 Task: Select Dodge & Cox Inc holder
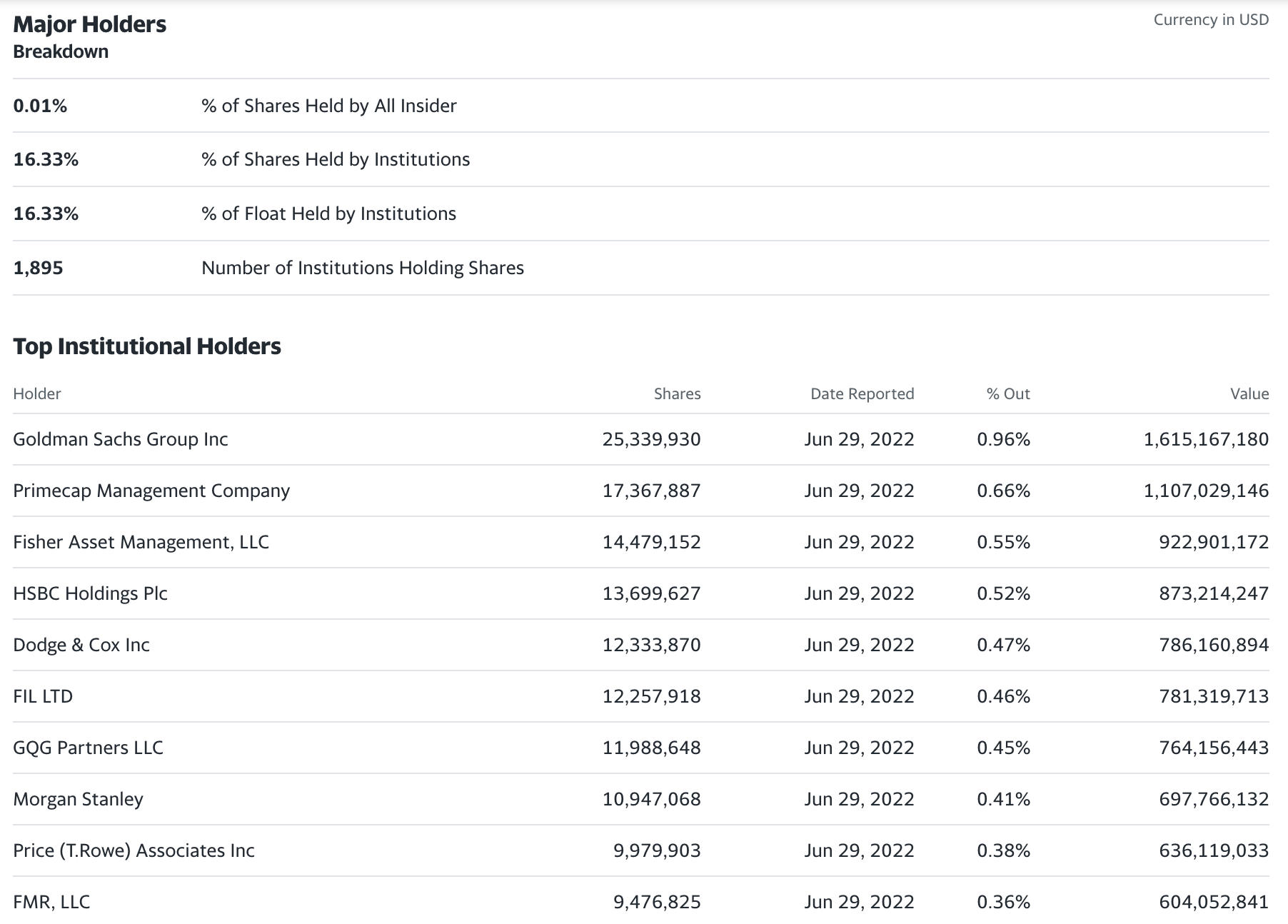click(81, 645)
